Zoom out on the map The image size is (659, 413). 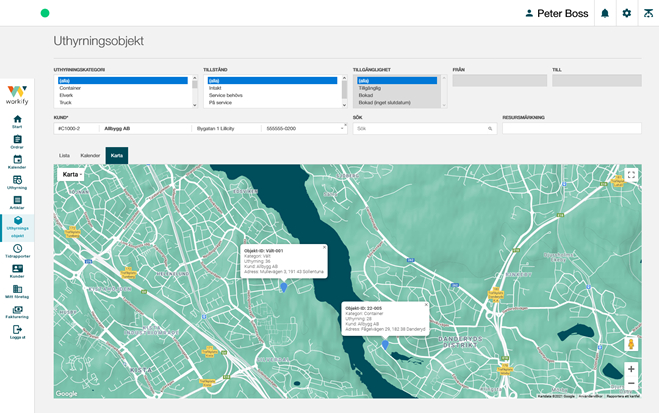point(631,383)
